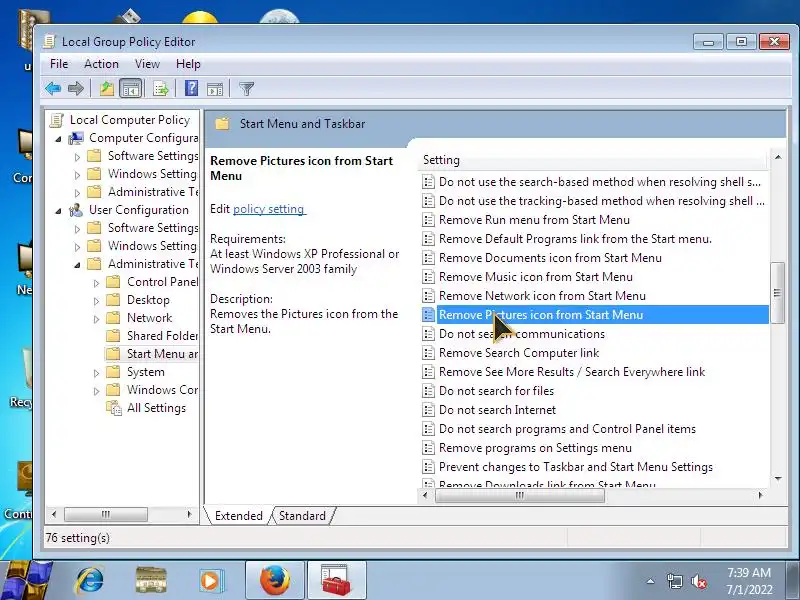Expand Windows Settings under User Configuration

(77, 247)
